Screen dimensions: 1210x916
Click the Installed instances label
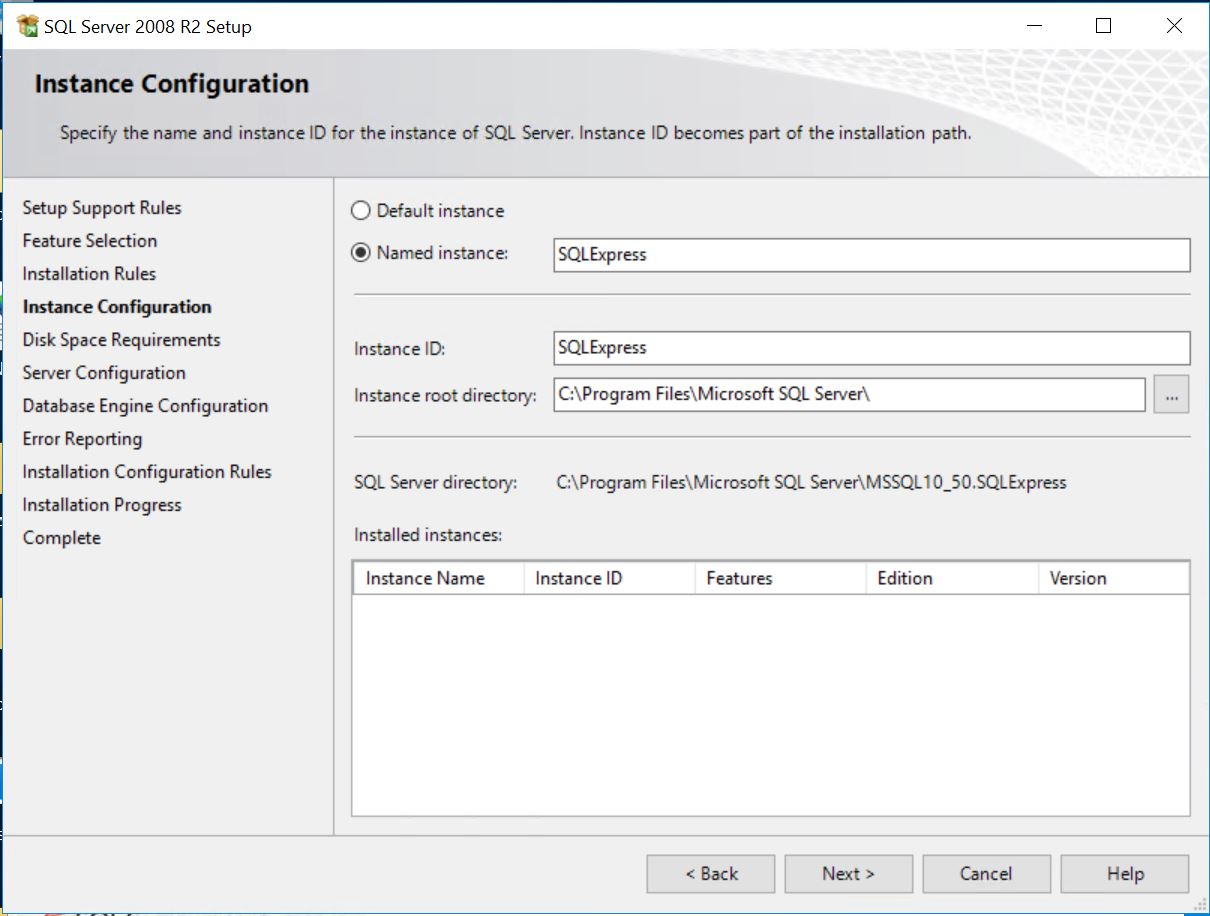(x=428, y=535)
